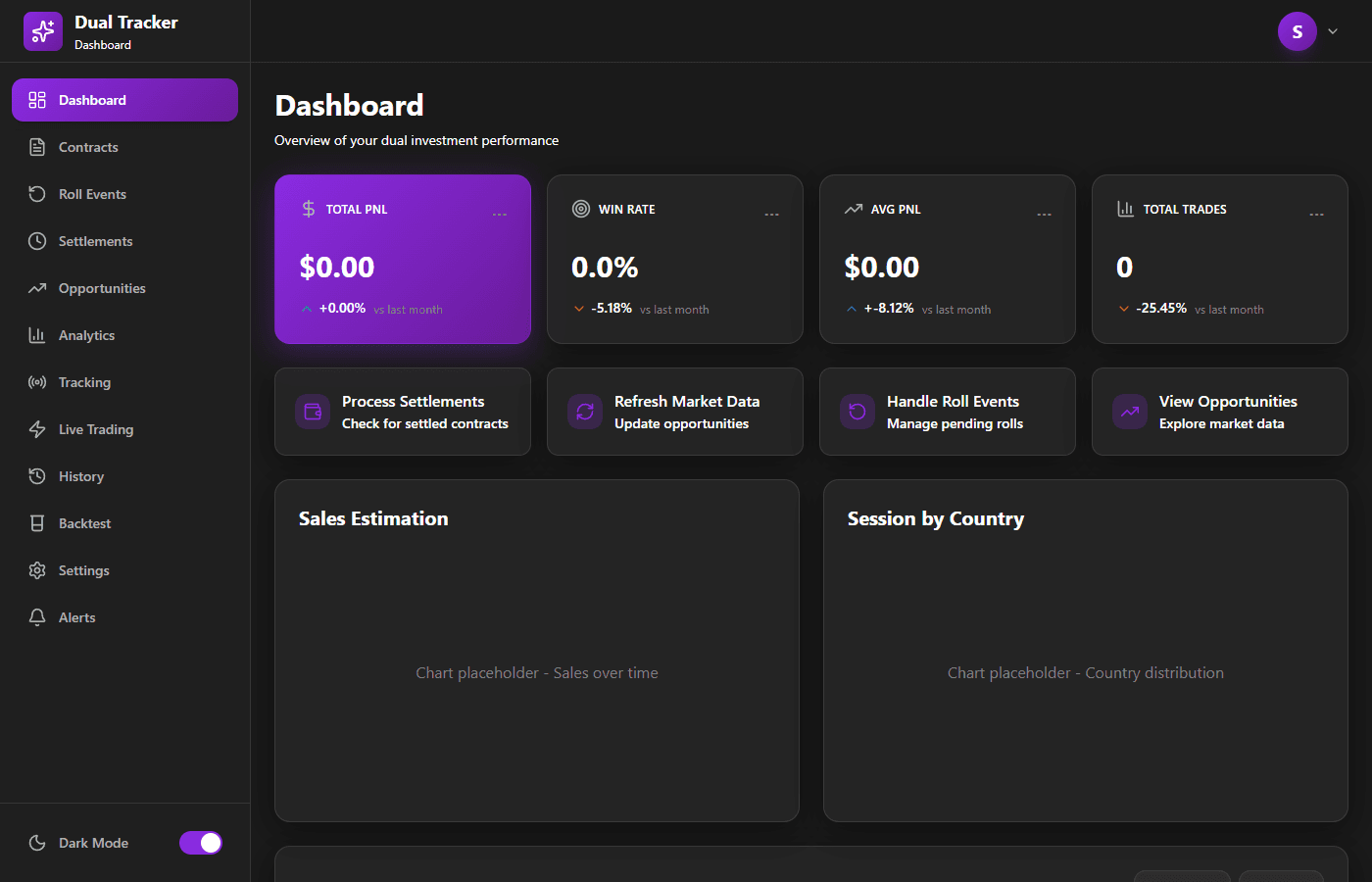The image size is (1372, 882).
Task: Click the -5.18% Win Rate change value
Action: (x=612, y=308)
